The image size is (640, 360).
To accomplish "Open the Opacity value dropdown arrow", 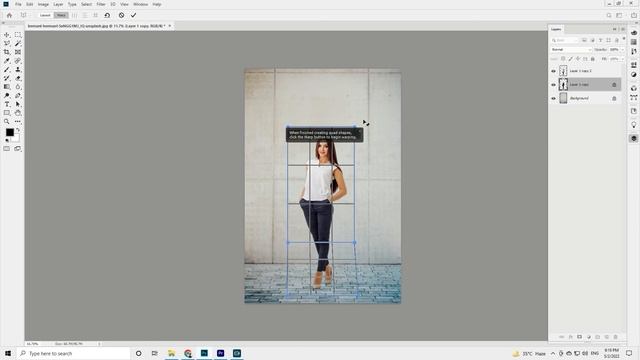I will click(x=622, y=49).
